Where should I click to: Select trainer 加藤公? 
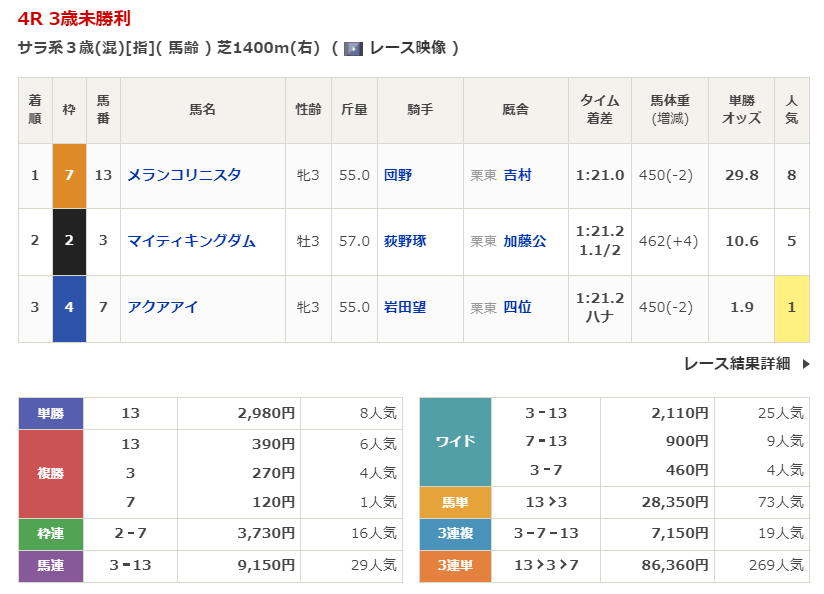click(x=524, y=241)
